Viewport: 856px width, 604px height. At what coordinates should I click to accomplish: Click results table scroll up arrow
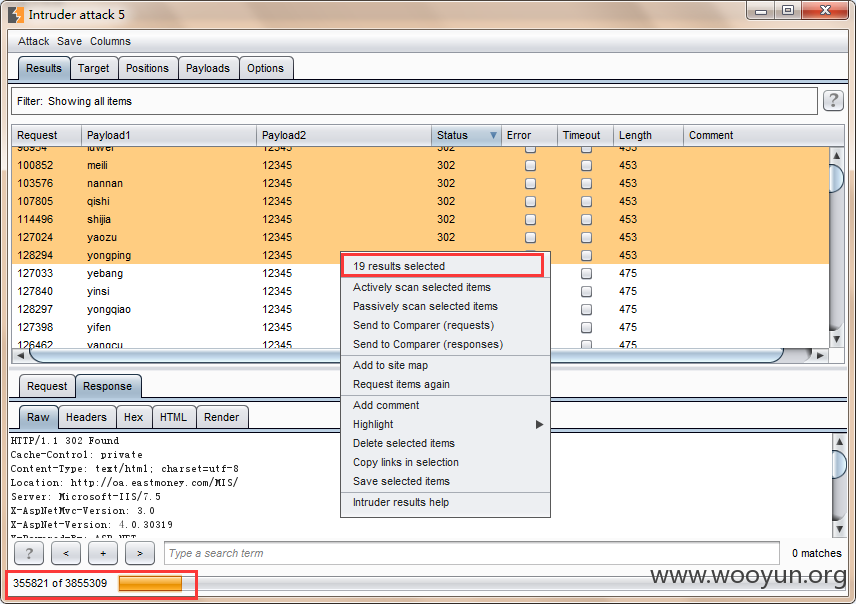pyautogui.click(x=836, y=156)
